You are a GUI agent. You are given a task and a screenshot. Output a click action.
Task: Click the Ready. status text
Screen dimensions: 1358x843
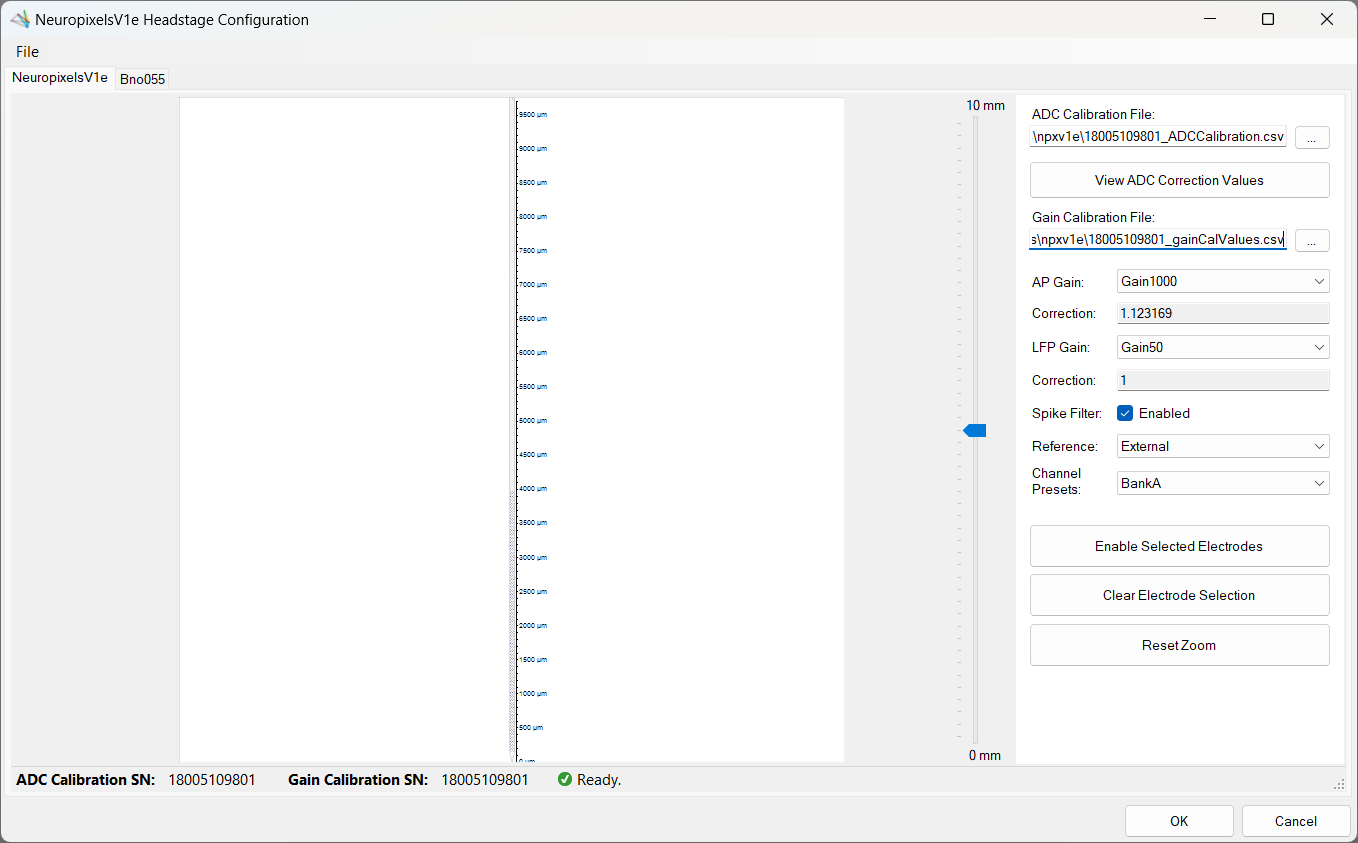pos(599,779)
